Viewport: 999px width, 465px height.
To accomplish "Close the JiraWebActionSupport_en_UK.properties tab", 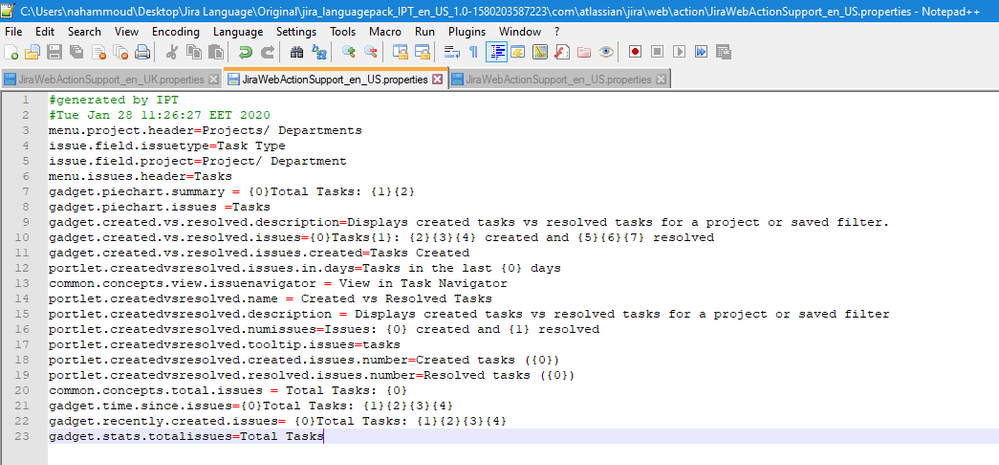I will point(213,80).
